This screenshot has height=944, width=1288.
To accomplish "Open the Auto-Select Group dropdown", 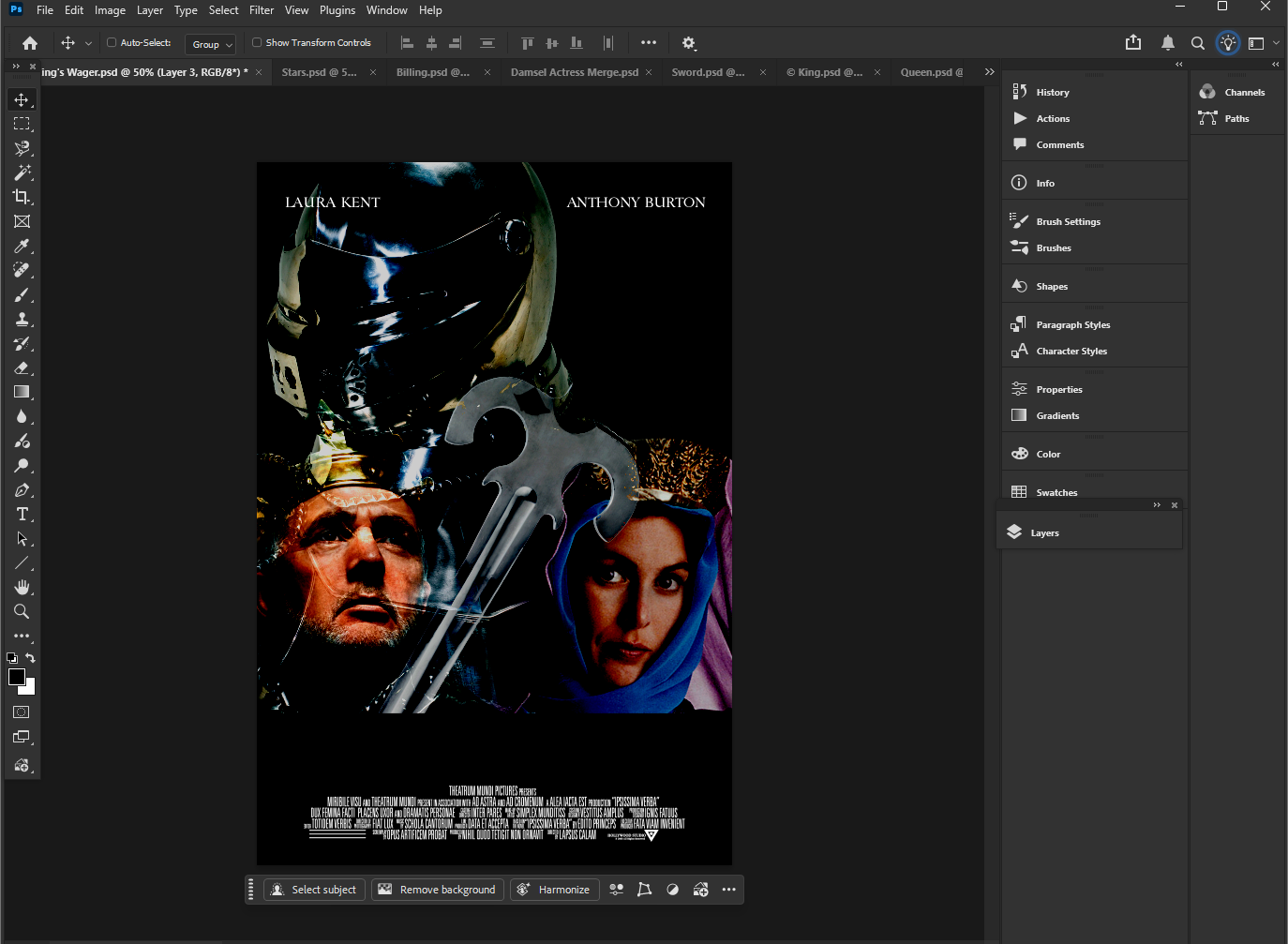I will [x=210, y=44].
